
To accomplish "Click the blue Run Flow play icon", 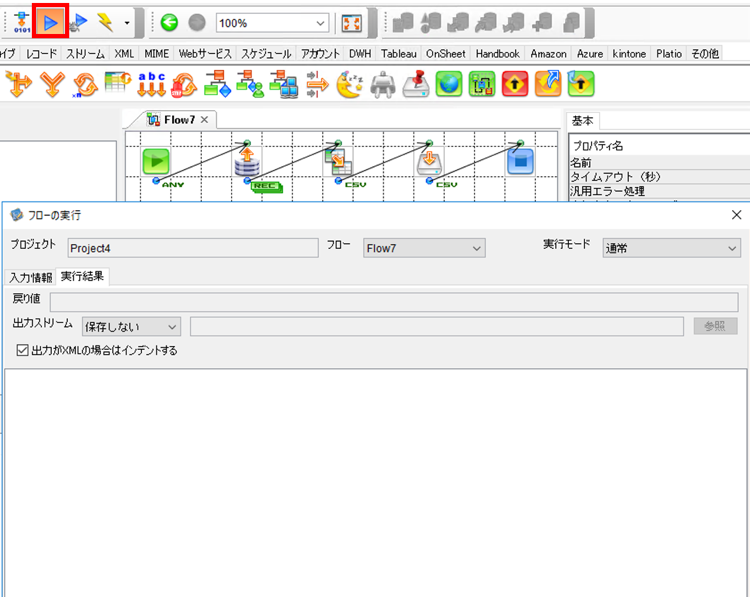I will [51, 22].
